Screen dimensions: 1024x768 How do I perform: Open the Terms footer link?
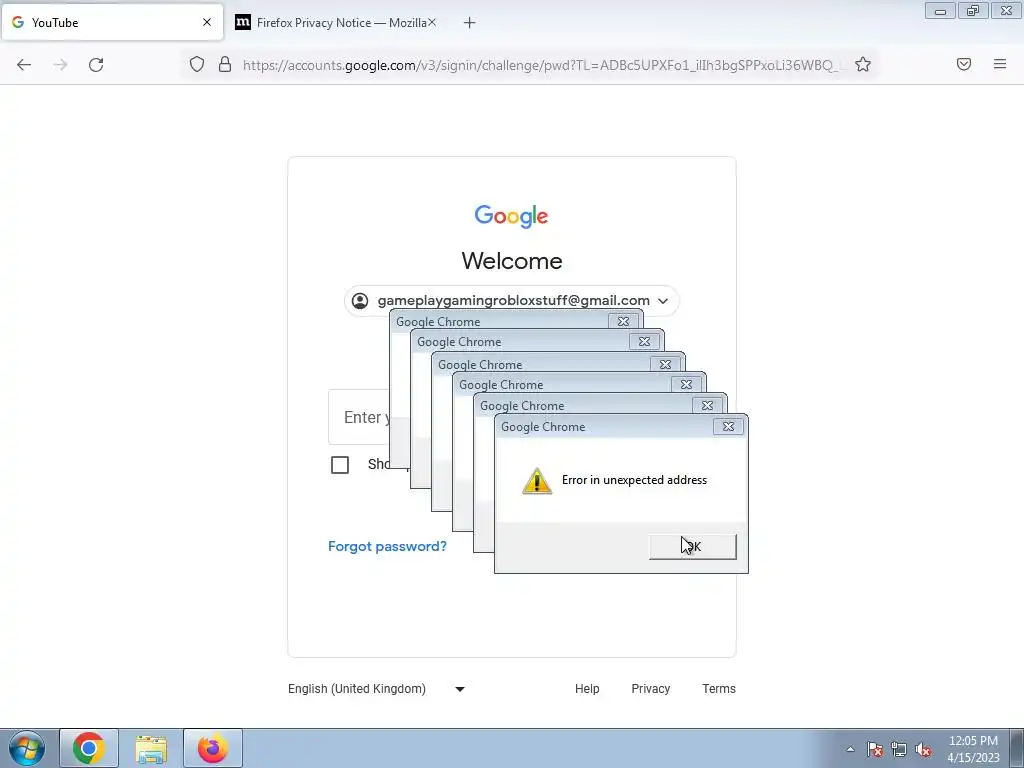coord(719,688)
